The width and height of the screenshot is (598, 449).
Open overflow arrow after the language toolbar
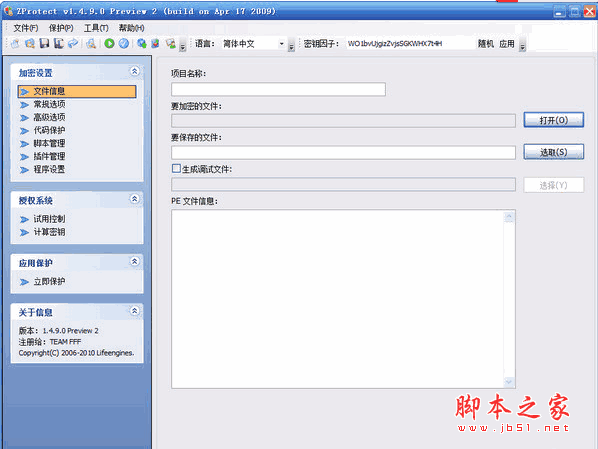(291, 45)
